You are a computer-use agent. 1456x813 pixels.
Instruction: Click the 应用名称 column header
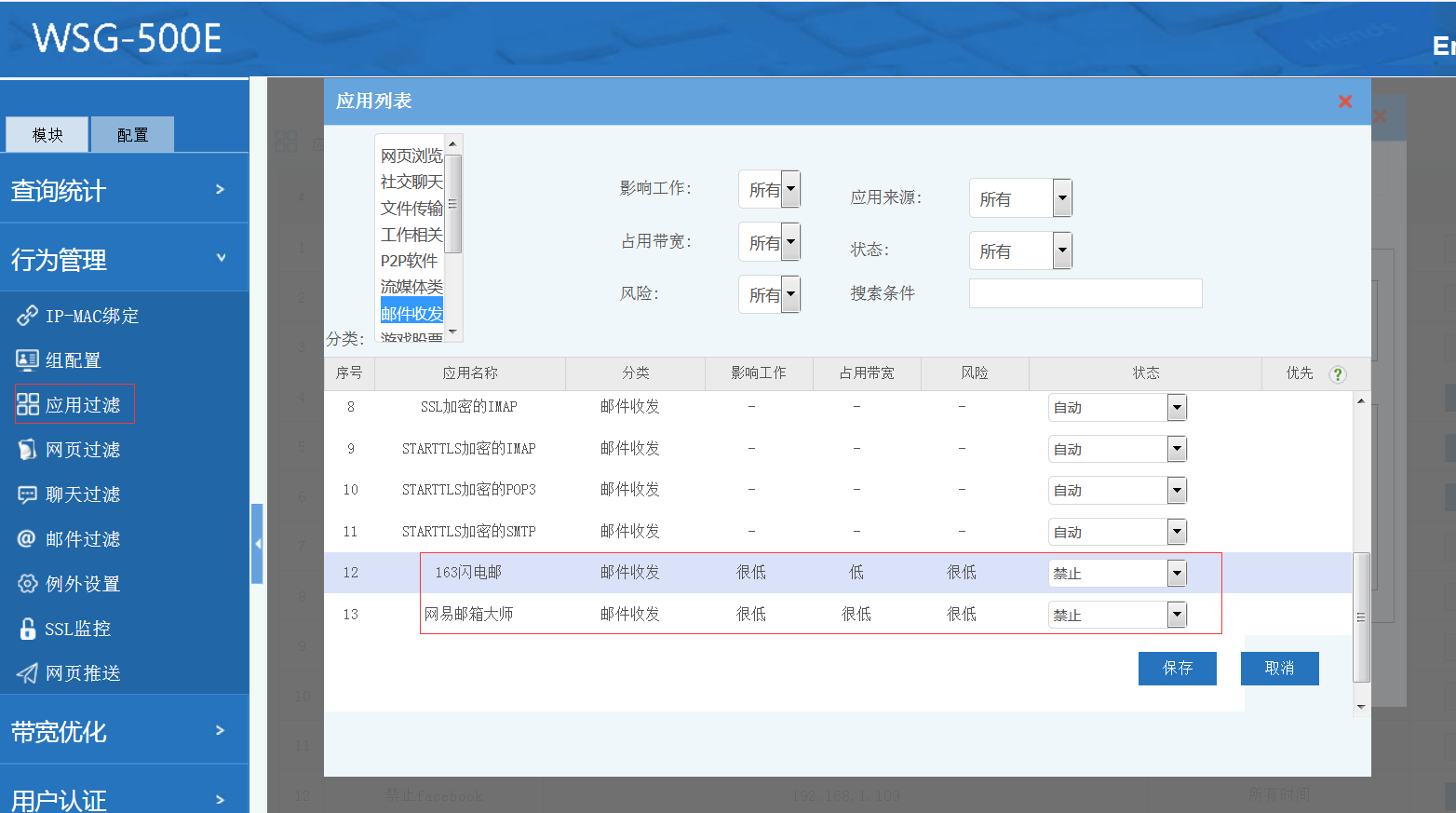click(470, 373)
